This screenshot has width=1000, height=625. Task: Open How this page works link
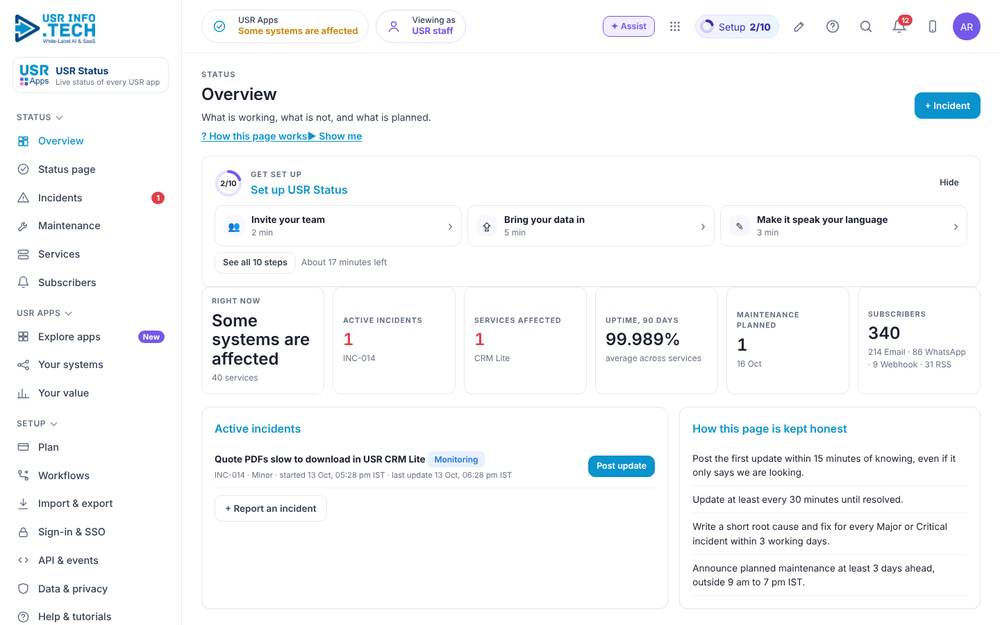tap(254, 136)
